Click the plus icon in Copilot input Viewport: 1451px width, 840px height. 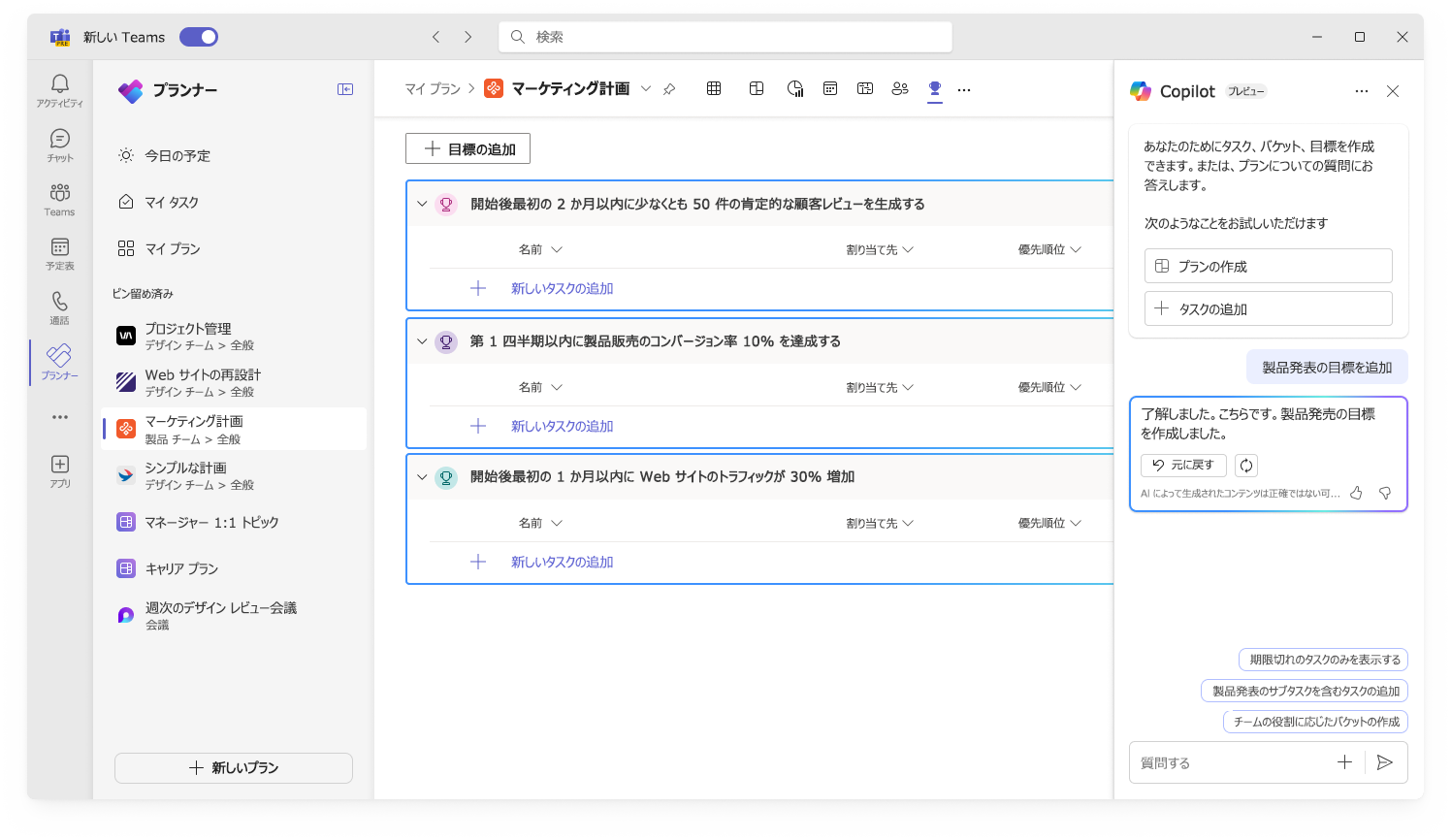[x=1344, y=762]
